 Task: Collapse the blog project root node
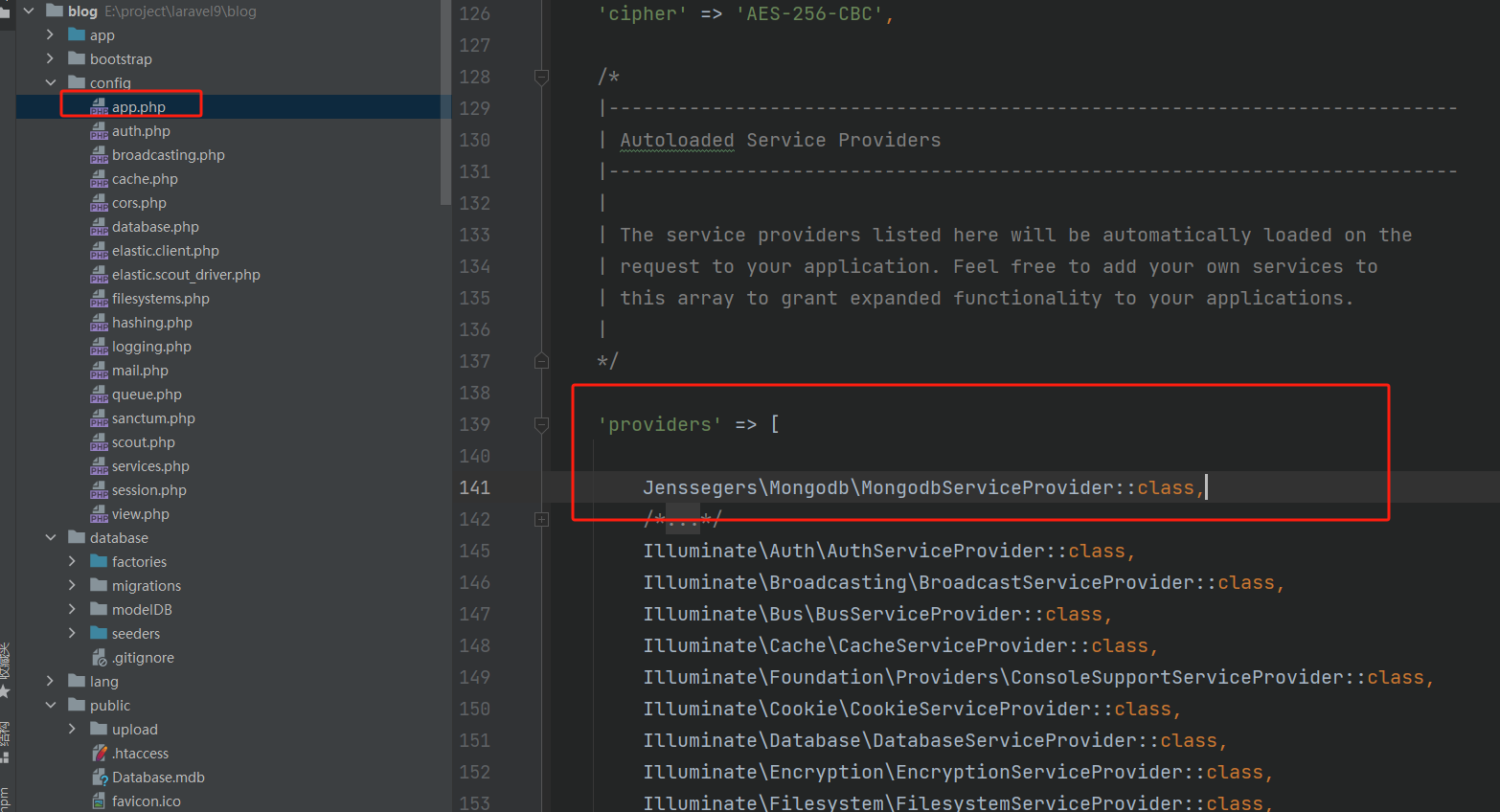coord(29,11)
